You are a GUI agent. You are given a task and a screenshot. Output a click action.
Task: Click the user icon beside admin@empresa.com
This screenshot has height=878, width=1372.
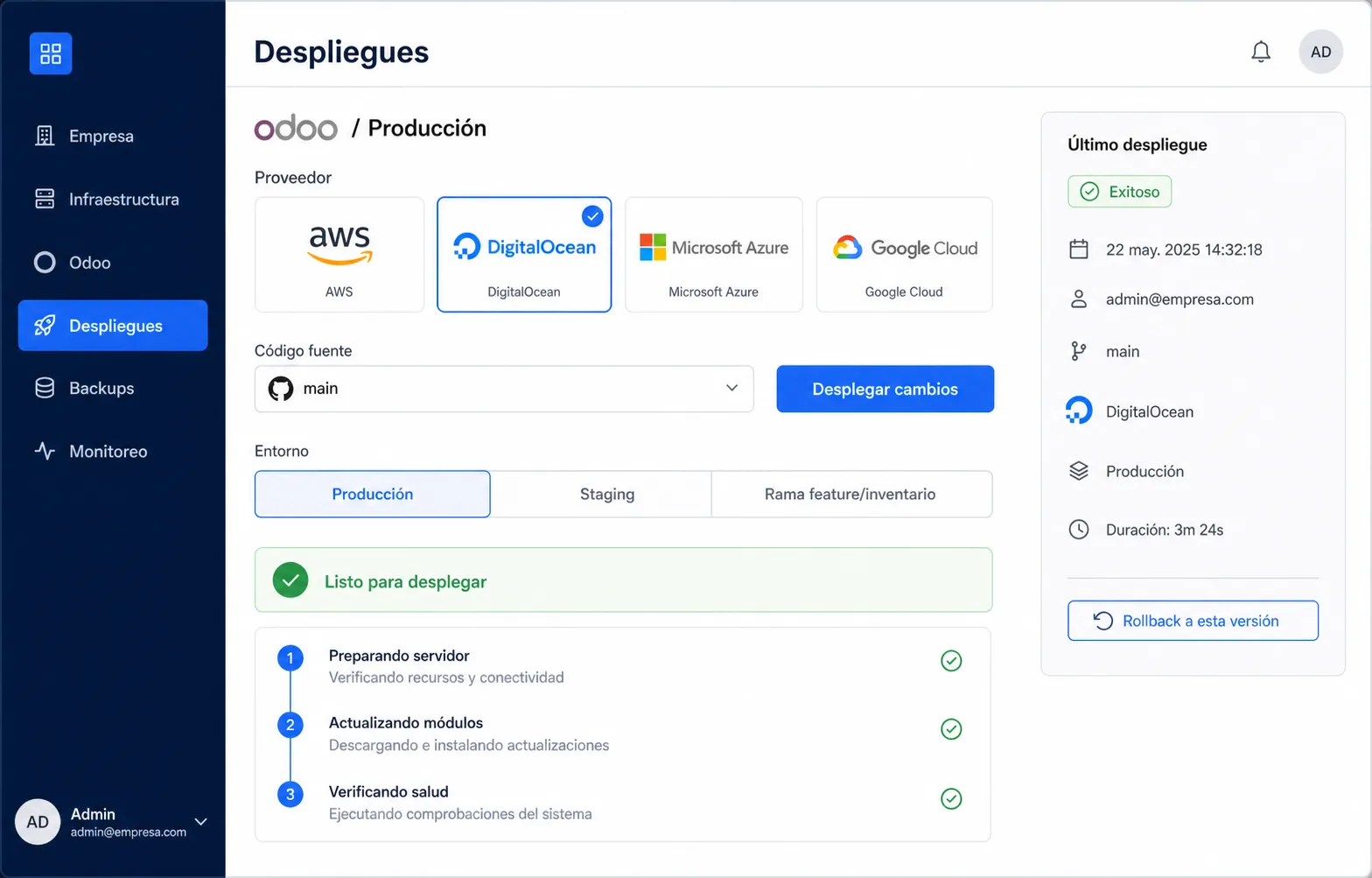[1079, 299]
